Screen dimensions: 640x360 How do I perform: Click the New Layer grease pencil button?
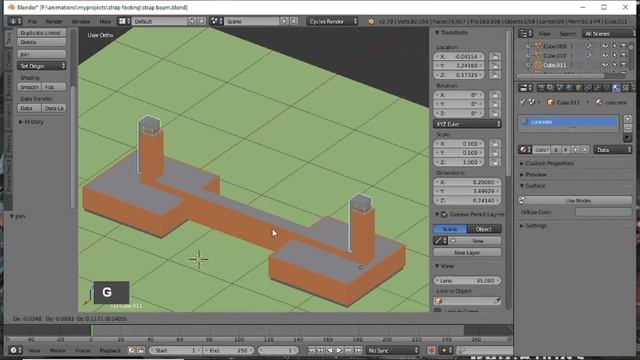point(467,253)
